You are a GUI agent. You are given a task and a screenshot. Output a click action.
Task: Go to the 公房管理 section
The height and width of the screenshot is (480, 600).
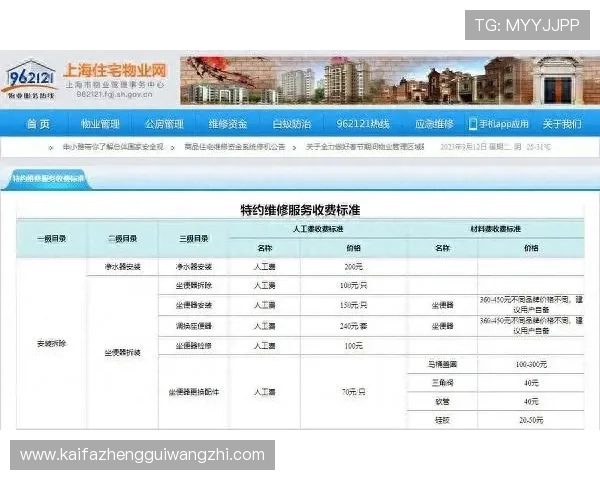click(164, 124)
